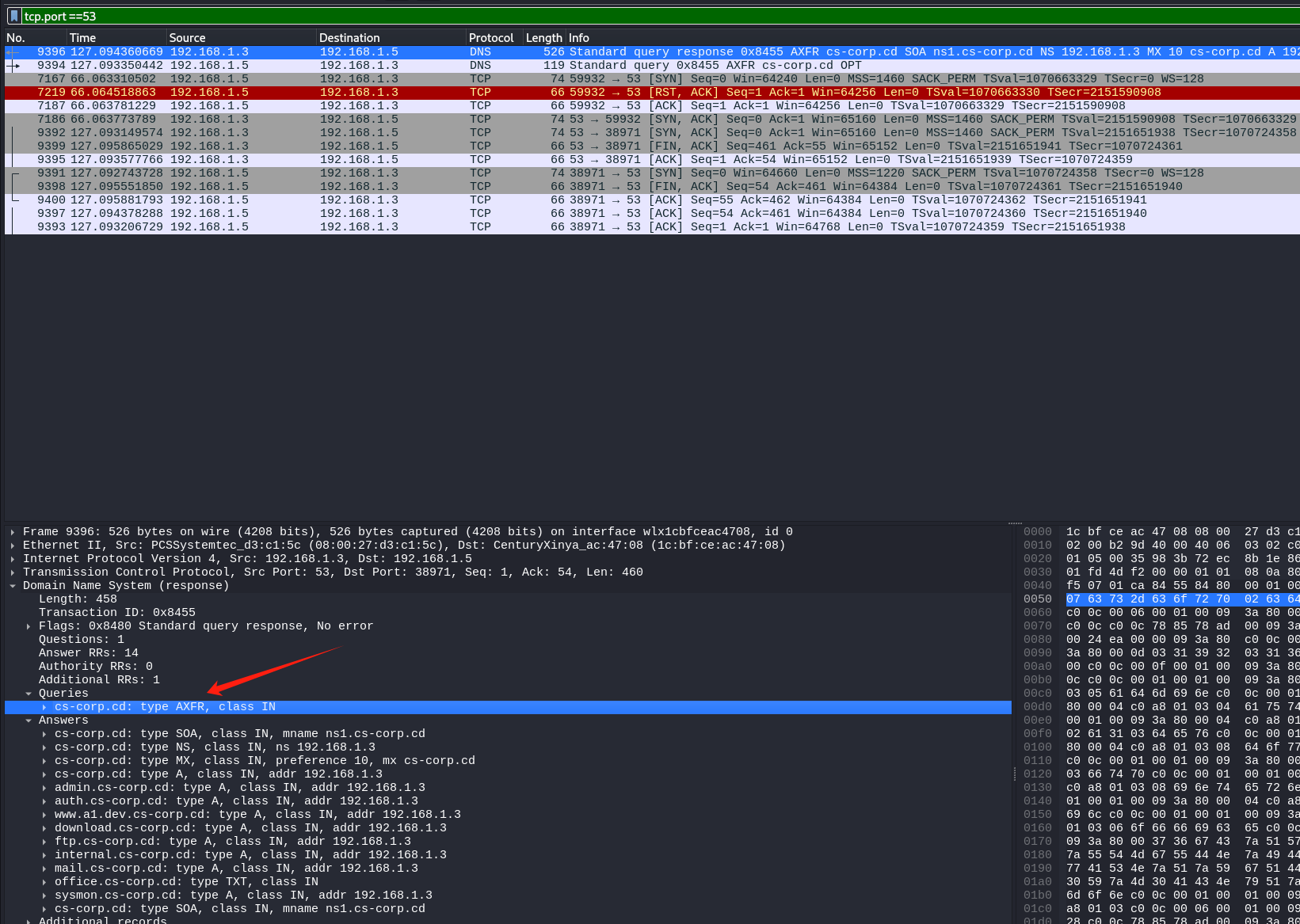Image resolution: width=1300 pixels, height=924 pixels.
Task: Select packet 9391 SYN with MSS=1220
Action: coord(652,173)
